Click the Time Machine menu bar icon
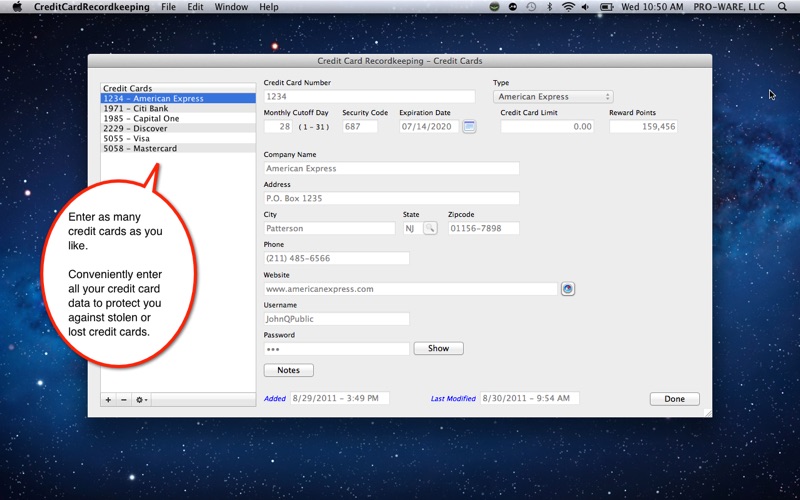Image resolution: width=800 pixels, height=500 pixels. pyautogui.click(x=531, y=7)
